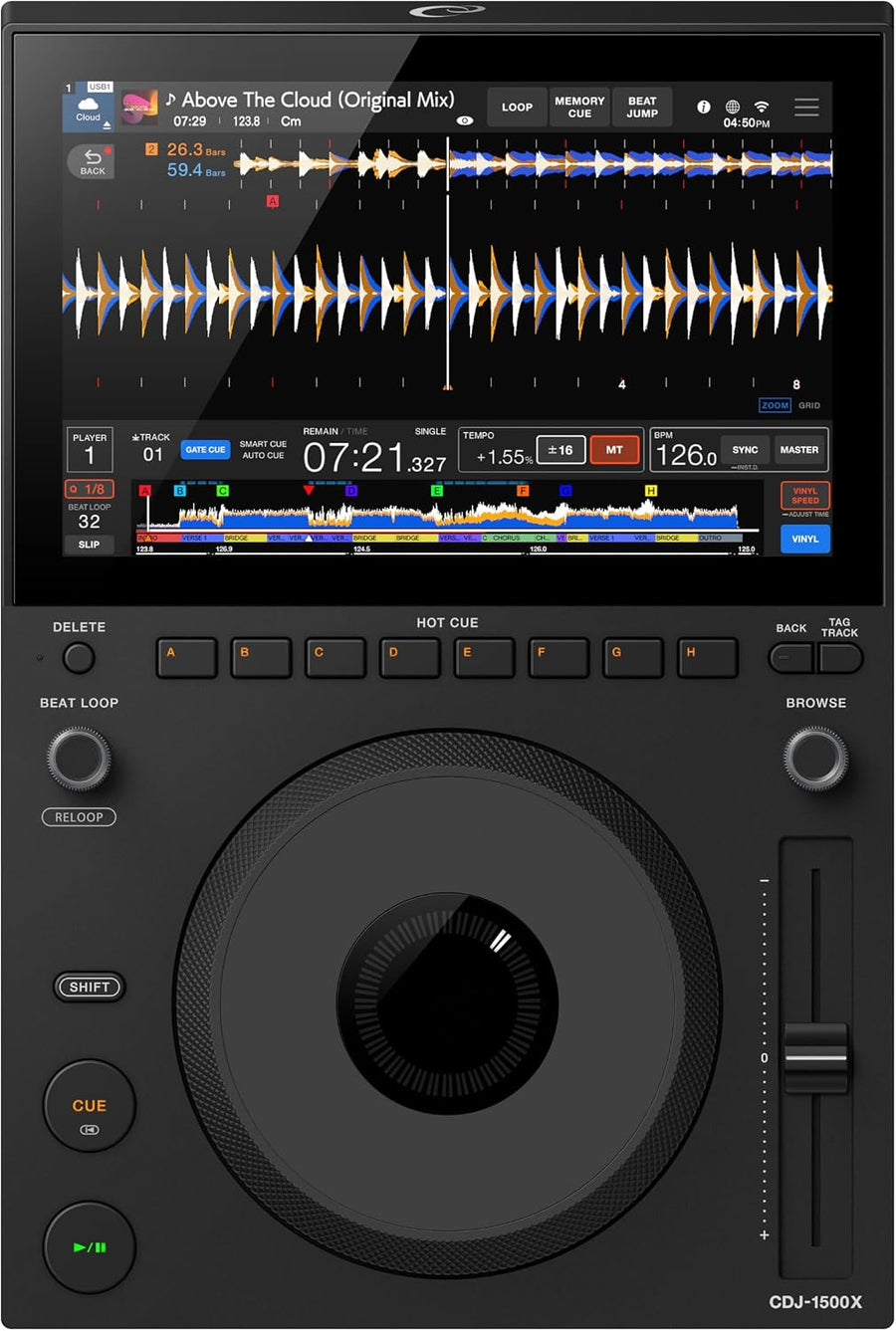Tap the 1/8 quantize indicator
This screenshot has height=1331, width=896.
pyautogui.click(x=90, y=489)
